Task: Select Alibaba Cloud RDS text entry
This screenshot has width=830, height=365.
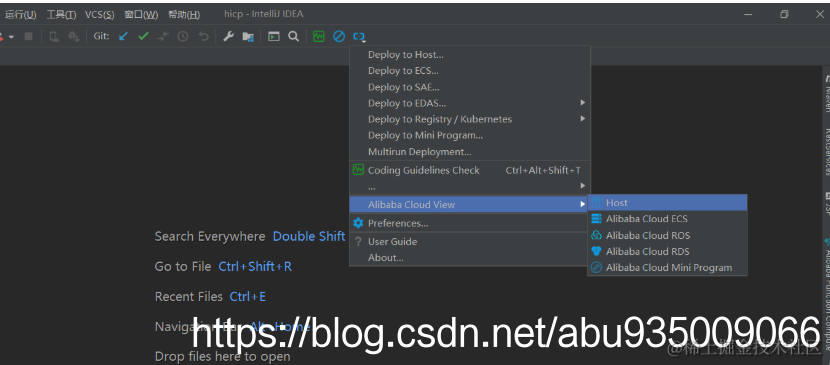Action: tap(647, 251)
